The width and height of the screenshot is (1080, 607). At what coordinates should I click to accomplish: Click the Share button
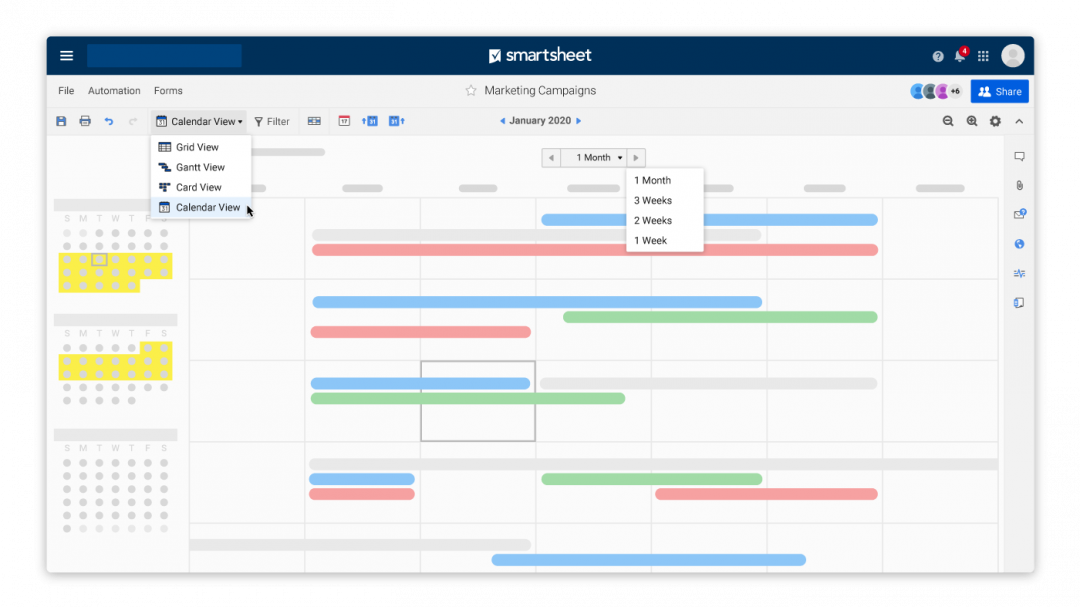coord(999,90)
